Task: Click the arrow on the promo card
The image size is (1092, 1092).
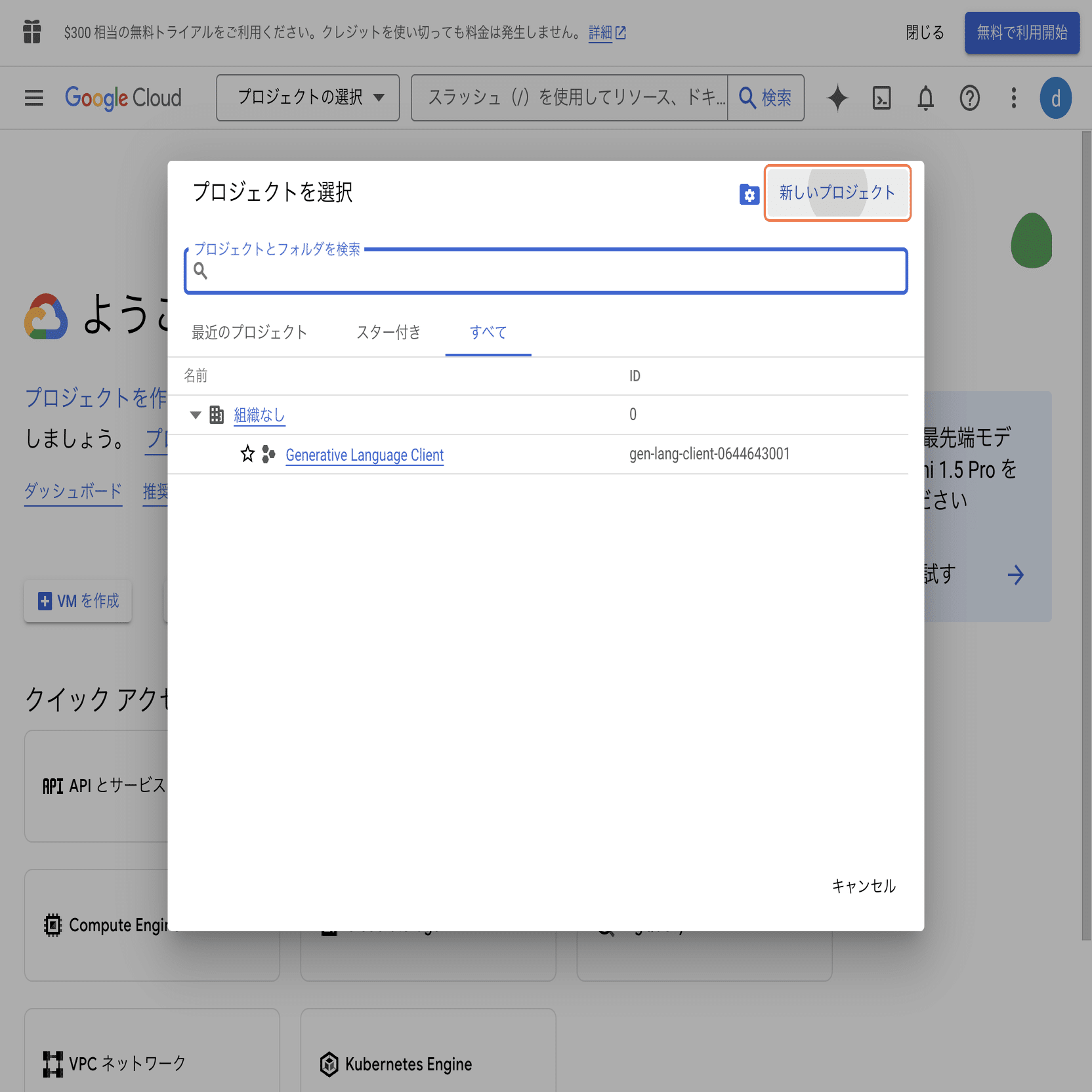Action: 1015,575
